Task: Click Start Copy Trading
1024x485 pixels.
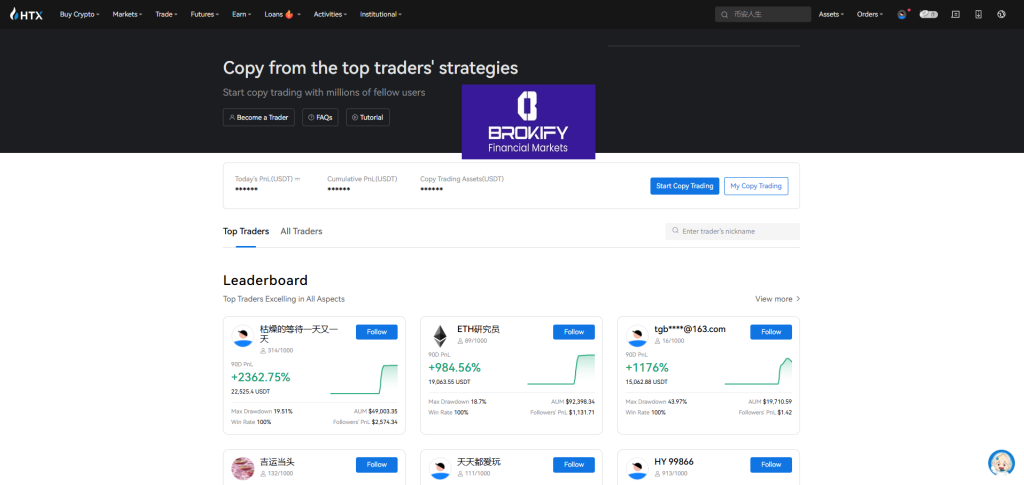Action: (x=684, y=186)
